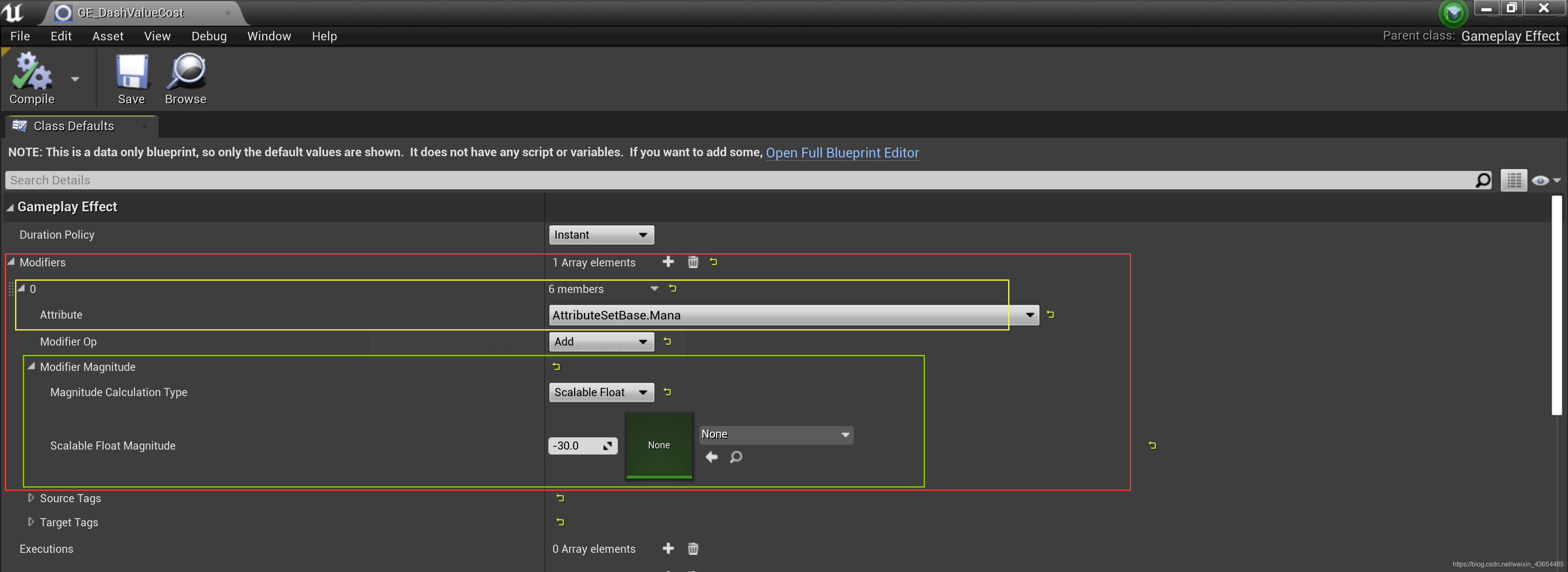Viewport: 1568px width, 572px height.
Task: Collapse the Gameplay Effect category
Action: [x=10, y=207]
